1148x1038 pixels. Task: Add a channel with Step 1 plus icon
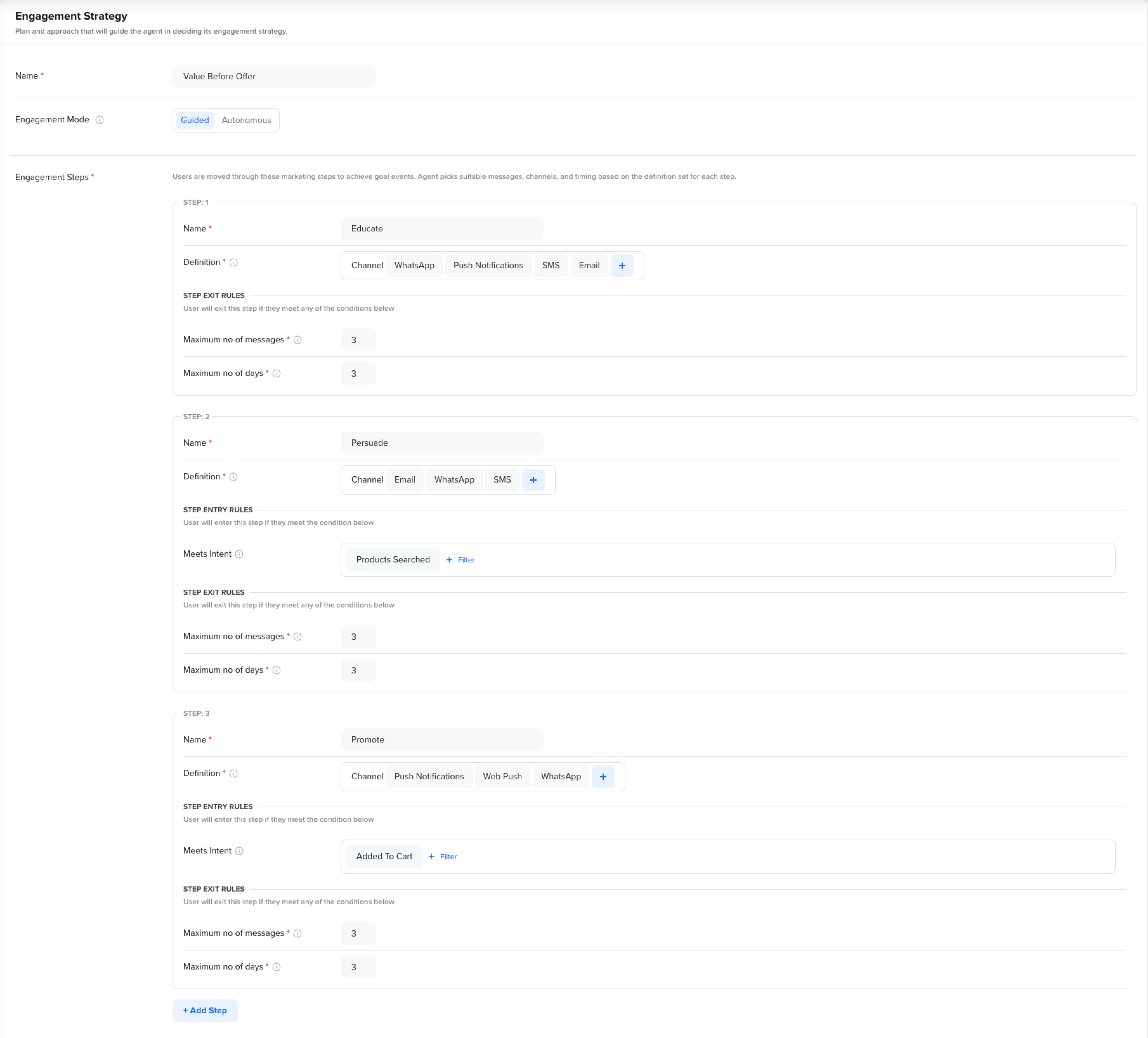click(x=622, y=266)
